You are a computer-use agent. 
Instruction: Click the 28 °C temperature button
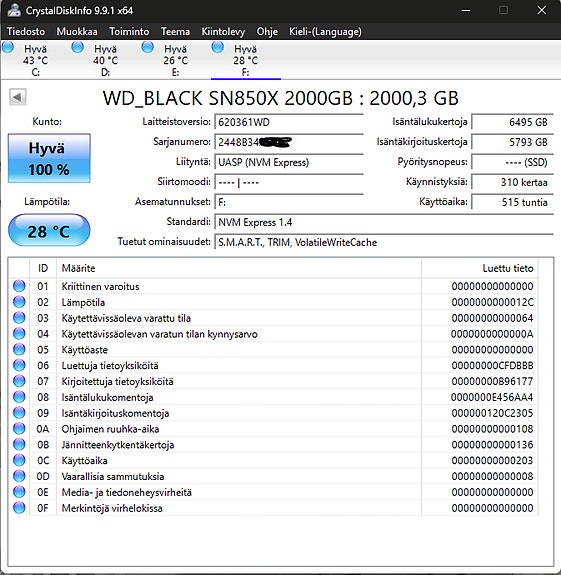click(x=49, y=230)
